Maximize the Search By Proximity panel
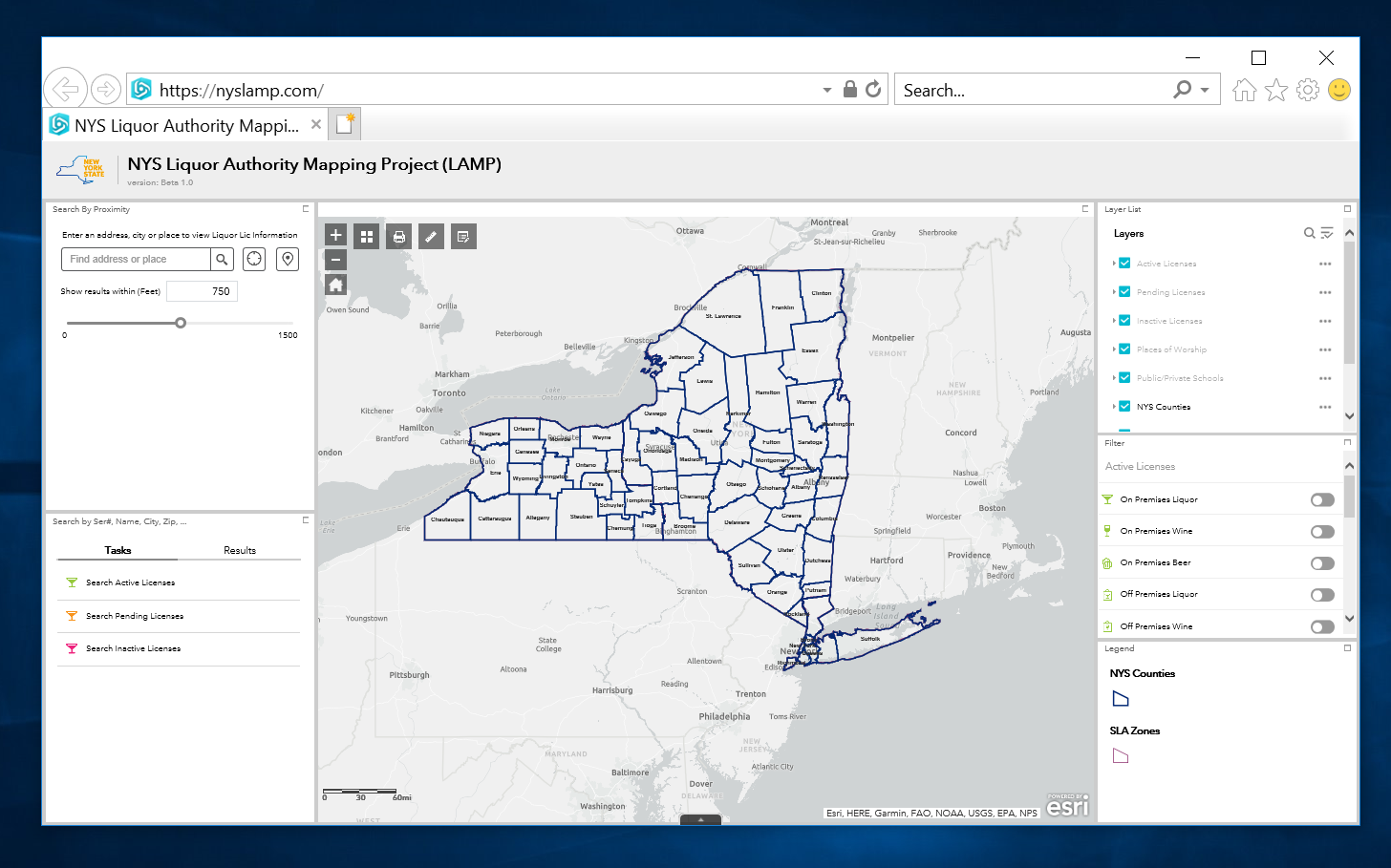1391x868 pixels. [306, 209]
